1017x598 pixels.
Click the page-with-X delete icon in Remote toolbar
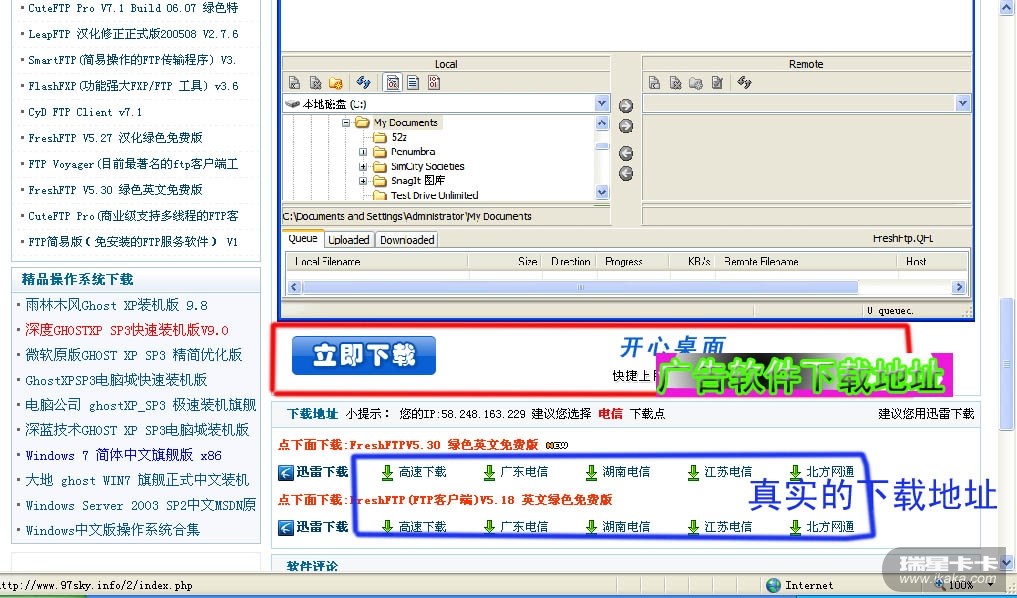[675, 83]
